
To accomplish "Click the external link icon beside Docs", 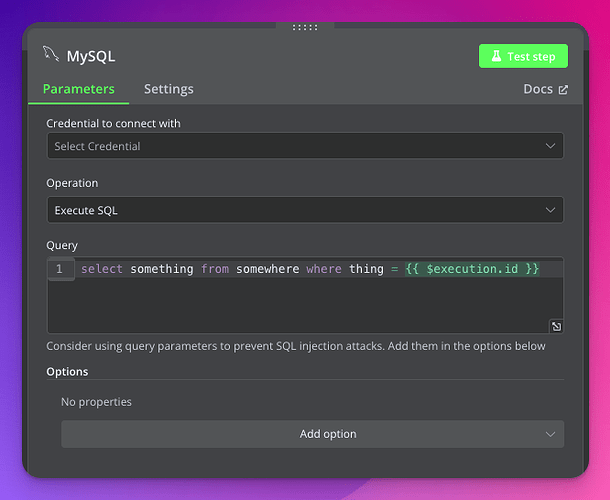I will point(563,90).
